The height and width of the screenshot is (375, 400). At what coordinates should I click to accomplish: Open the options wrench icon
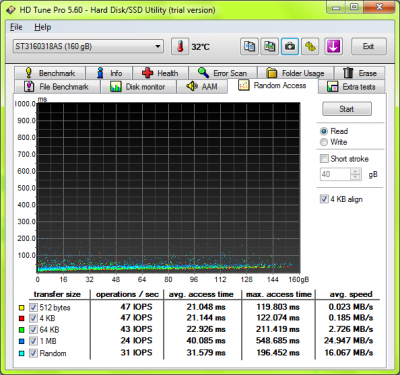(310, 46)
